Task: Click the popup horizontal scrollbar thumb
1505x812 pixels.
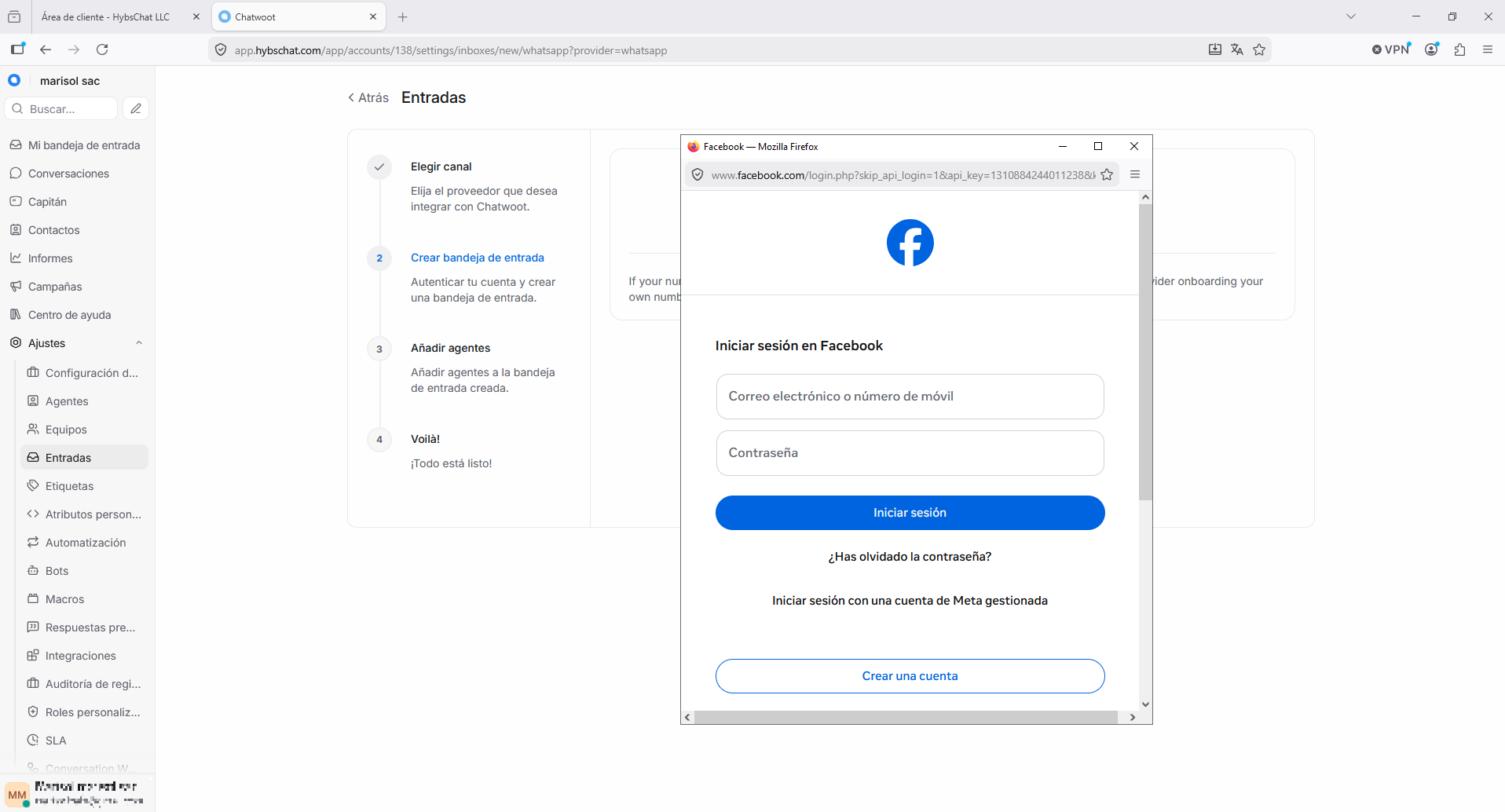Action: 906,717
